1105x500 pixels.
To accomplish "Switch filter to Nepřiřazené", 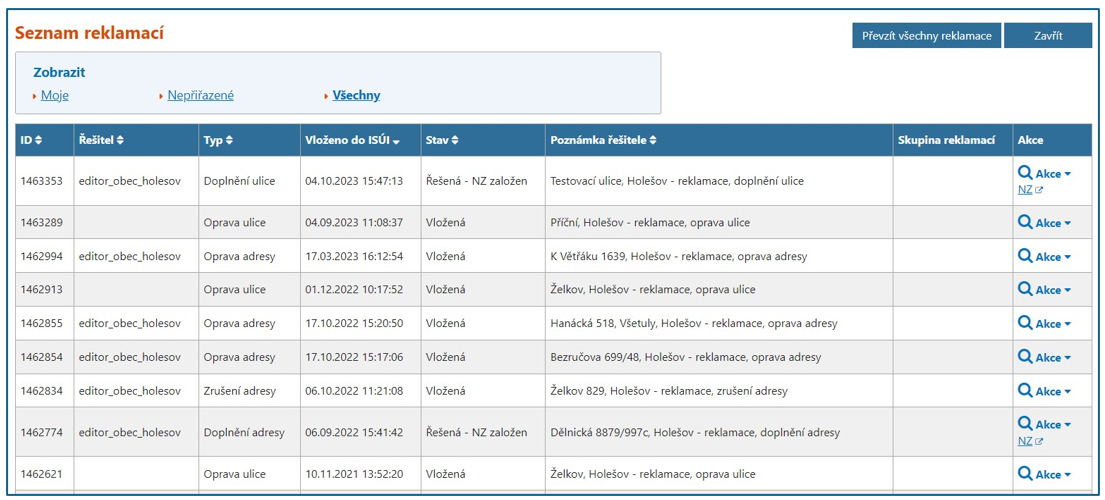I will tap(200, 96).
